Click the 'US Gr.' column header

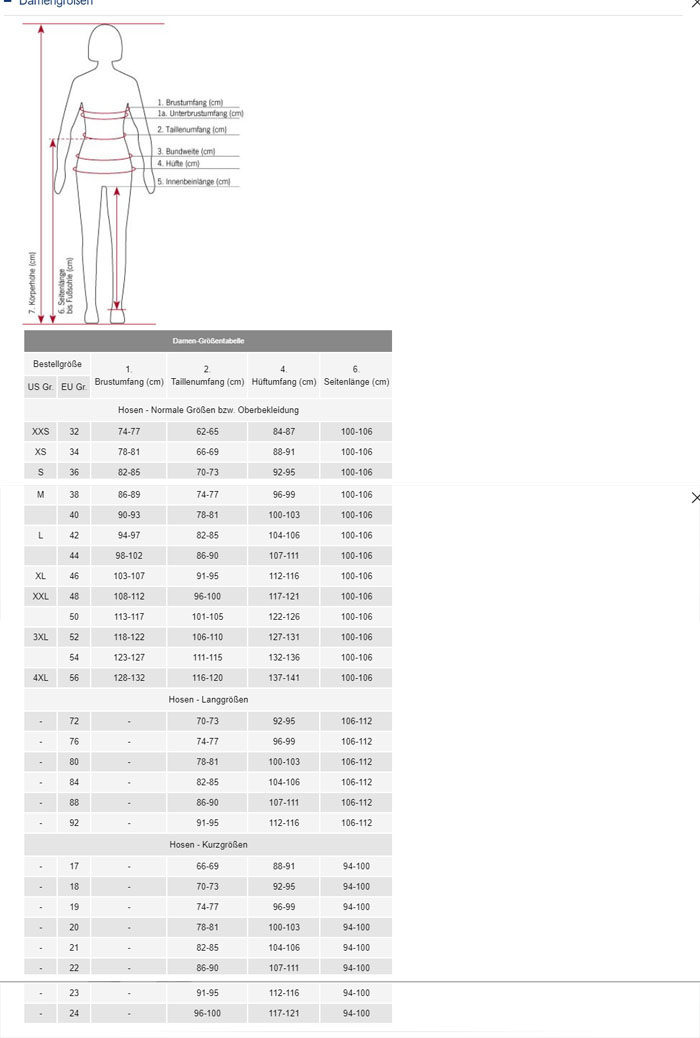coord(40,387)
